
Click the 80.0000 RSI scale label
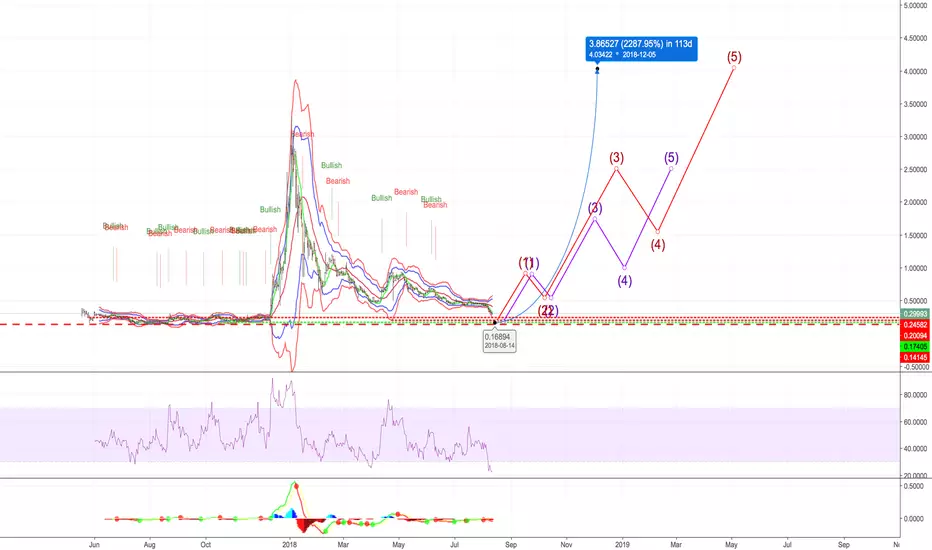(915, 395)
